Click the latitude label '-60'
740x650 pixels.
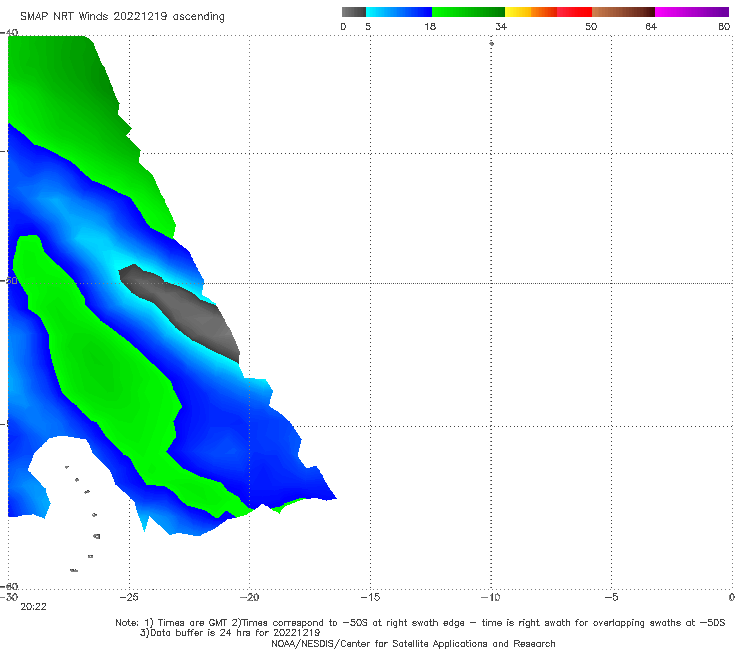pos(10,586)
